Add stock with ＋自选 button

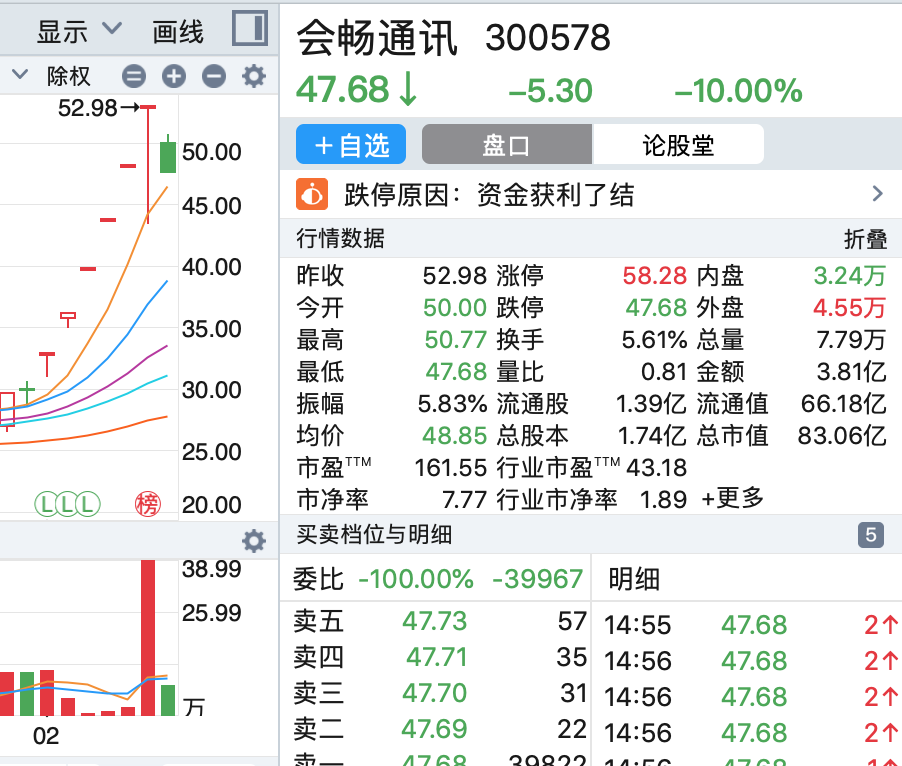coord(351,144)
